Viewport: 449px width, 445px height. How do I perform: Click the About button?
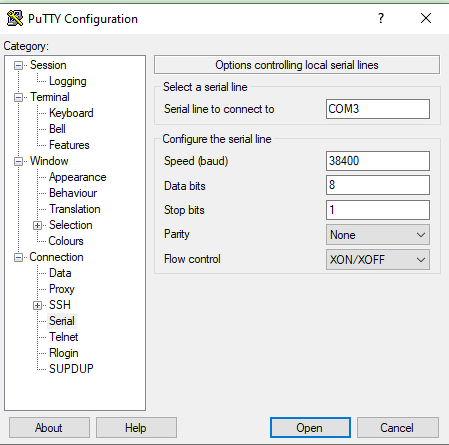49,428
